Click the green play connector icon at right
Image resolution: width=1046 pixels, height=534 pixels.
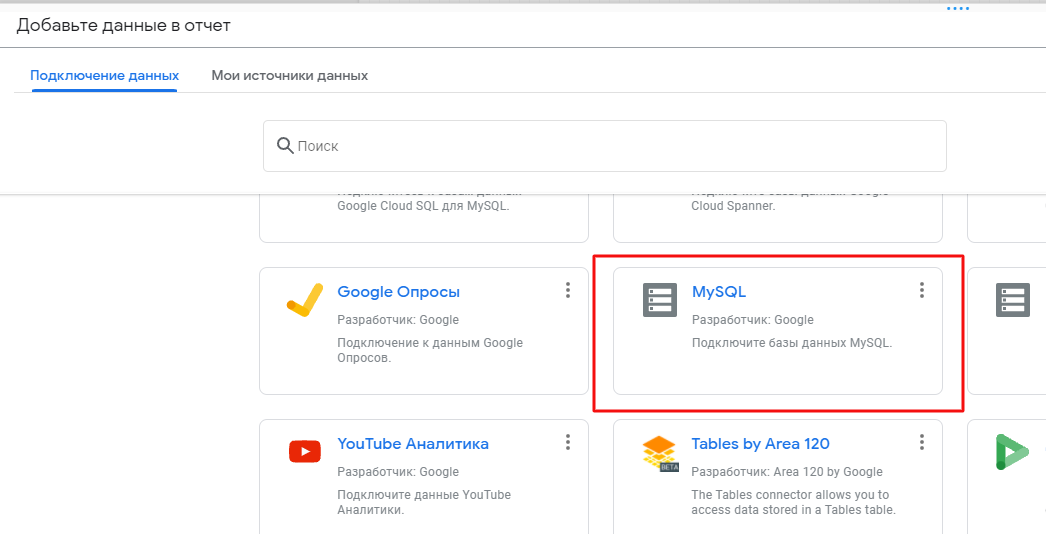coord(1011,452)
